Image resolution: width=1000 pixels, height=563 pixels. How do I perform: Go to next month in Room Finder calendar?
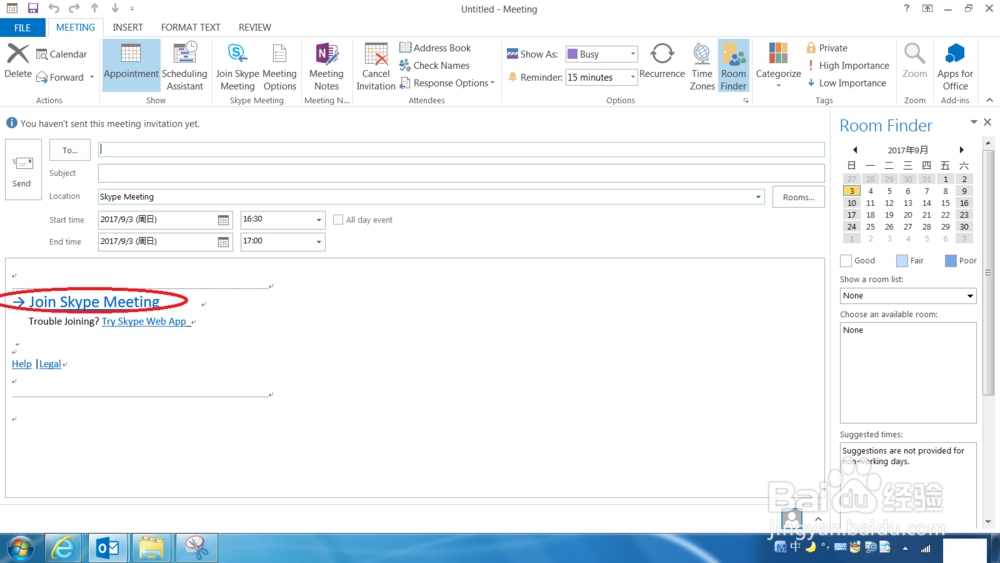tap(962, 150)
